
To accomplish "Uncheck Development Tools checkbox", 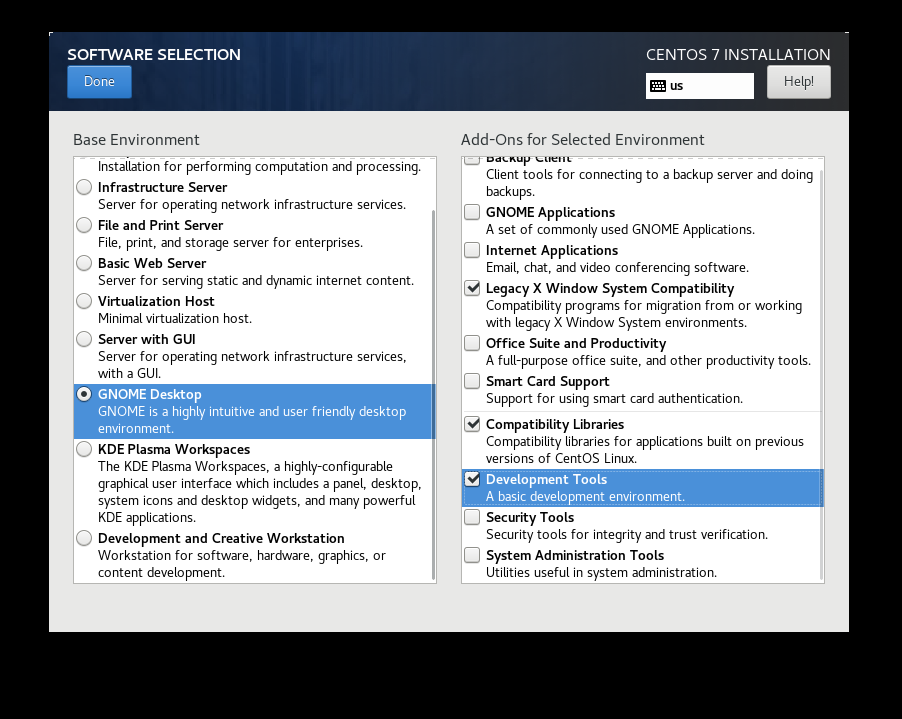I will [x=472, y=479].
